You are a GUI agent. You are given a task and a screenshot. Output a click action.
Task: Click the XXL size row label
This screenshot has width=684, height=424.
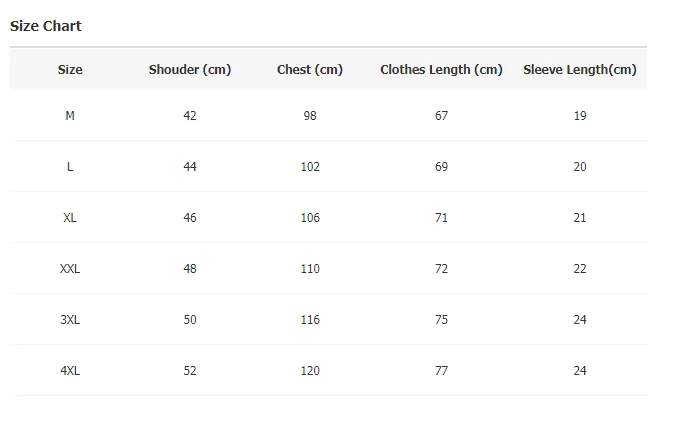(70, 269)
